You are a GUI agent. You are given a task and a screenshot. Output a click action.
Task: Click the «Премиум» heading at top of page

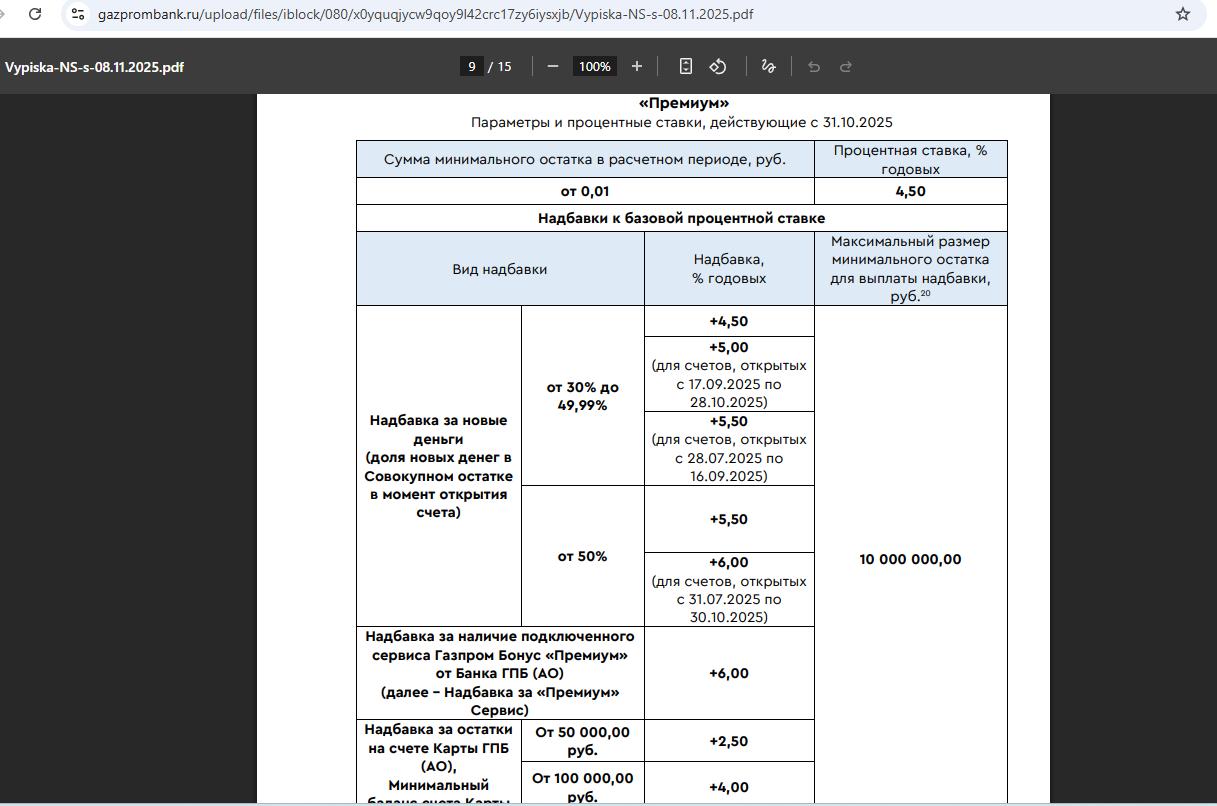[x=683, y=103]
